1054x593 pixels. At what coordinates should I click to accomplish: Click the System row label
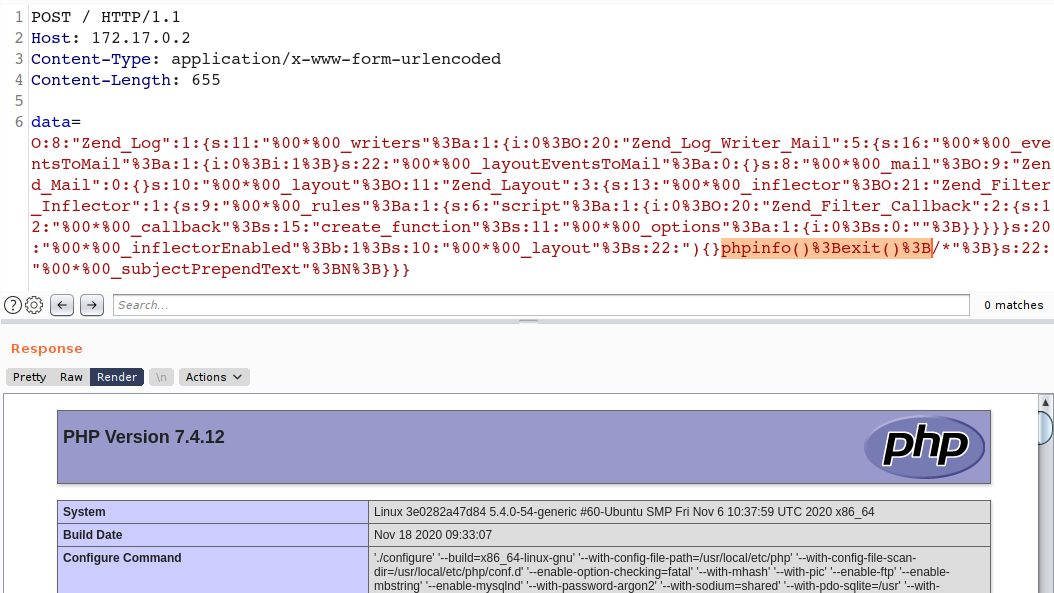84,512
